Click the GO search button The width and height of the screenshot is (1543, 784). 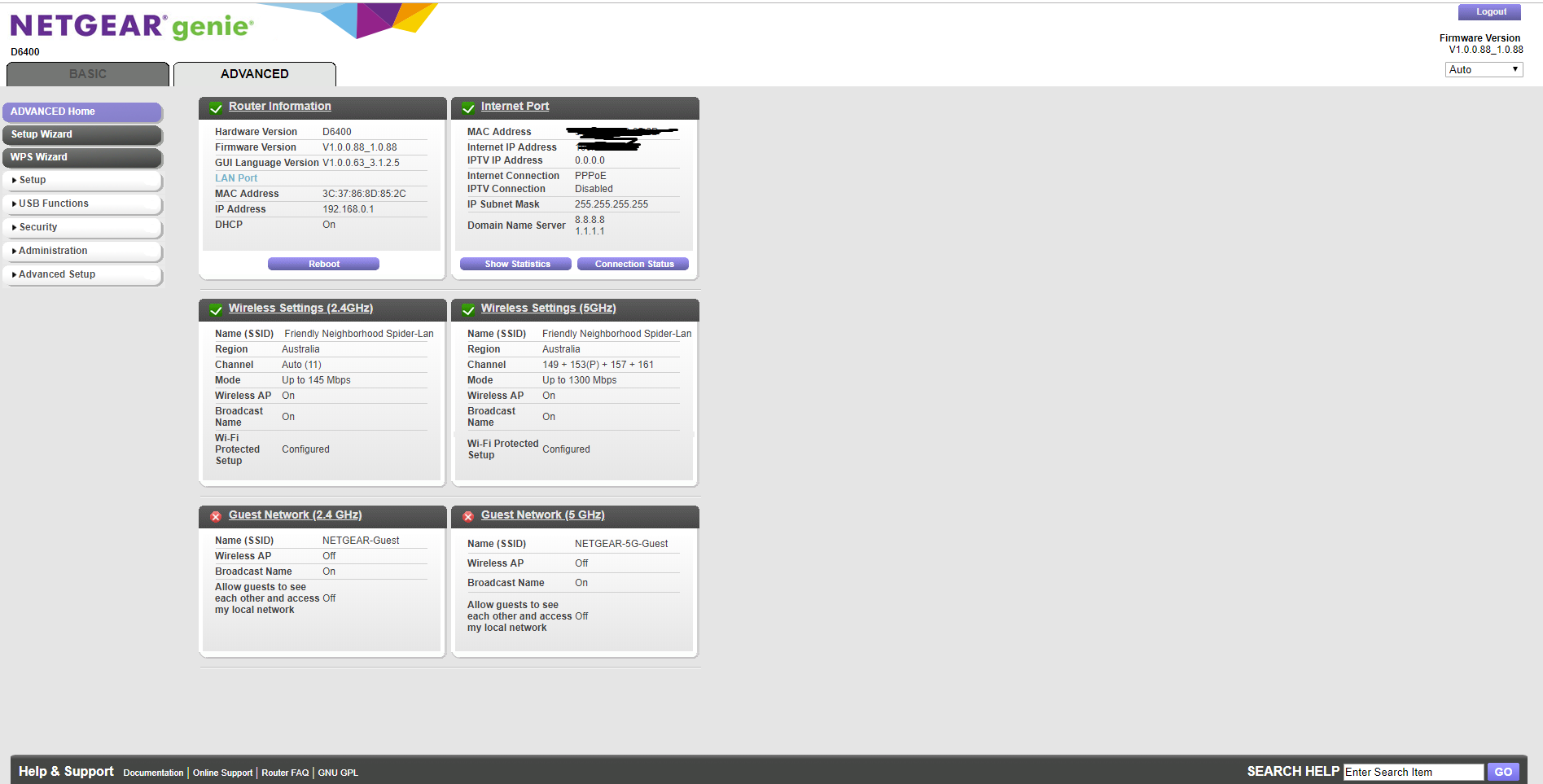(x=1503, y=772)
